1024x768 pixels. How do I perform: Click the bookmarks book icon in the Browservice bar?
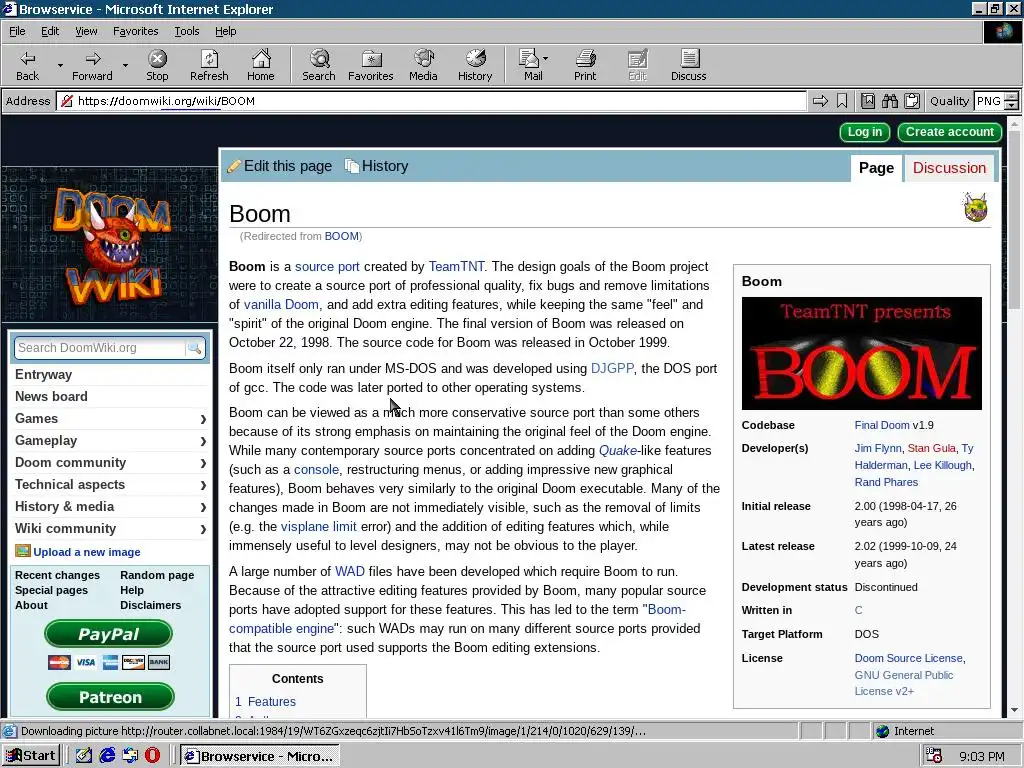[867, 101]
